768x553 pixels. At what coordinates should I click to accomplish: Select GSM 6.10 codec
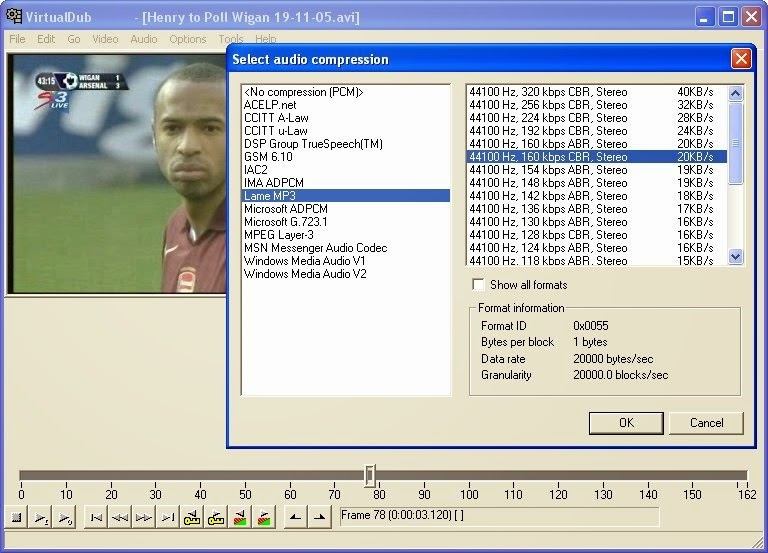click(x=346, y=157)
